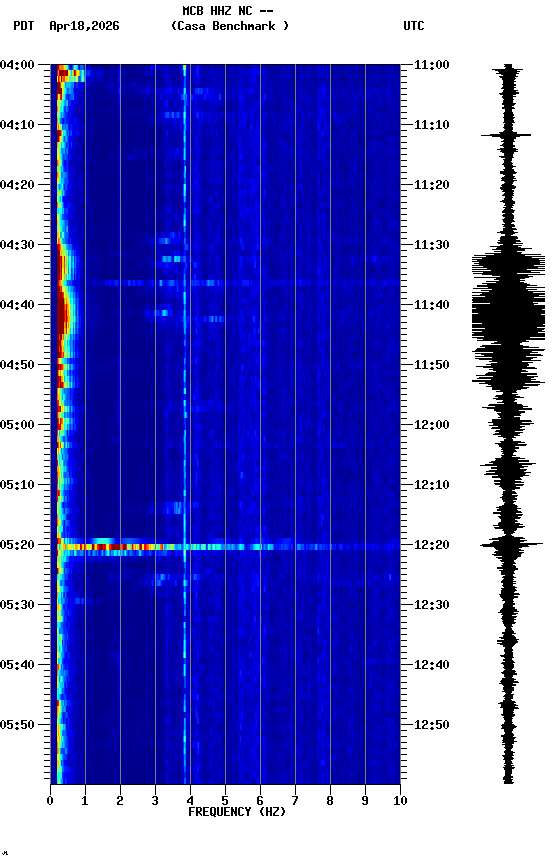Image resolution: width=552 pixels, height=864 pixels.
Task: Click the station title MCB HHZ NC --
Action: (228, 11)
